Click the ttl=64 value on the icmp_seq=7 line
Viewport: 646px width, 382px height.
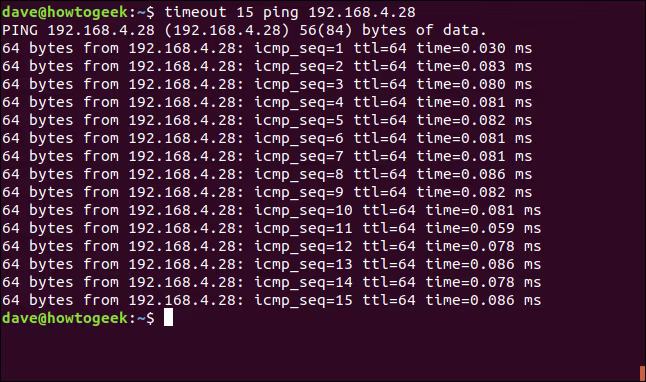coord(380,157)
